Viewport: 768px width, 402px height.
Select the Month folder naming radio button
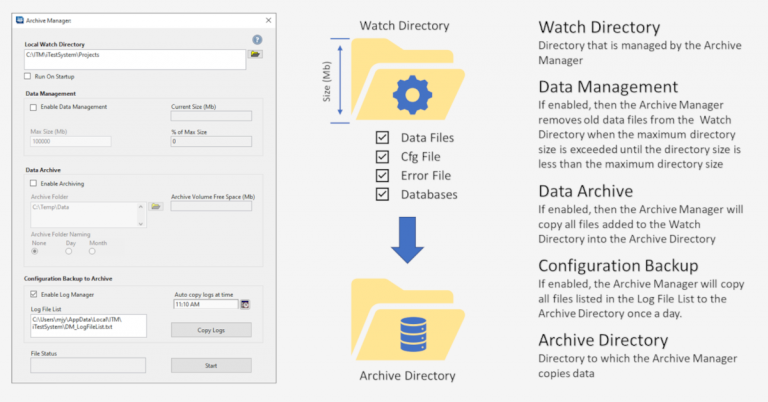[92, 252]
